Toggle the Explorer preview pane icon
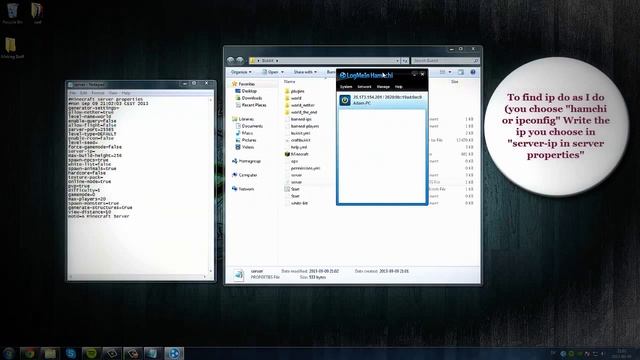 460,72
